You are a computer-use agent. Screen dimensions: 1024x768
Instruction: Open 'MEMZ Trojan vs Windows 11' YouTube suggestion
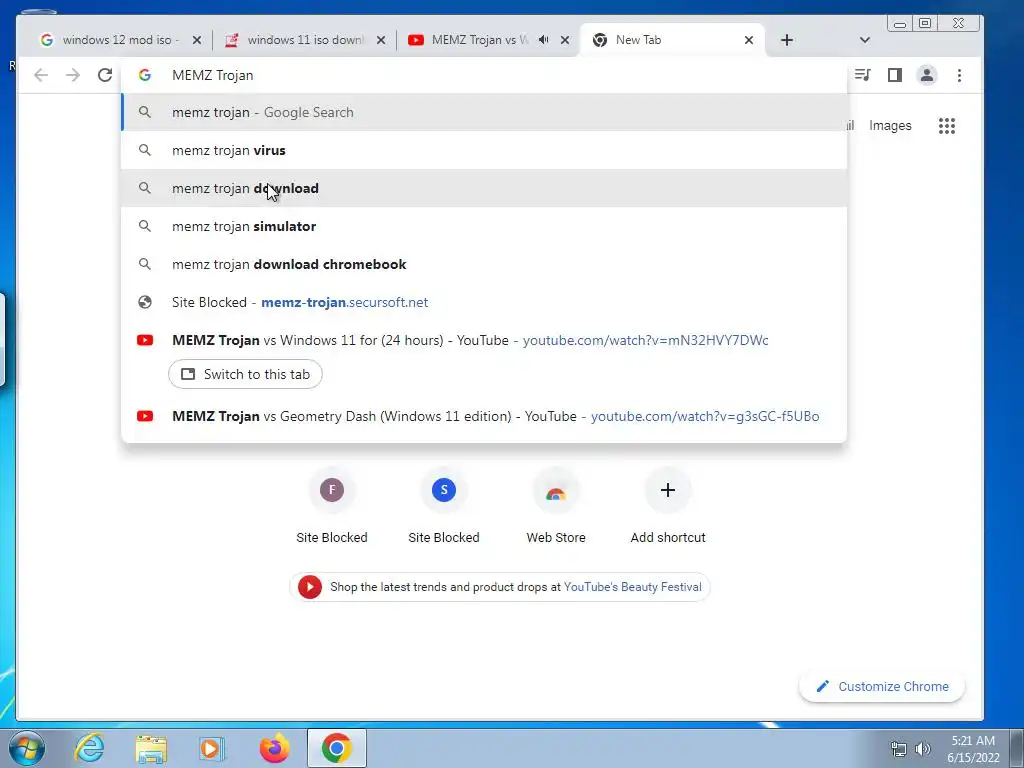pos(484,340)
